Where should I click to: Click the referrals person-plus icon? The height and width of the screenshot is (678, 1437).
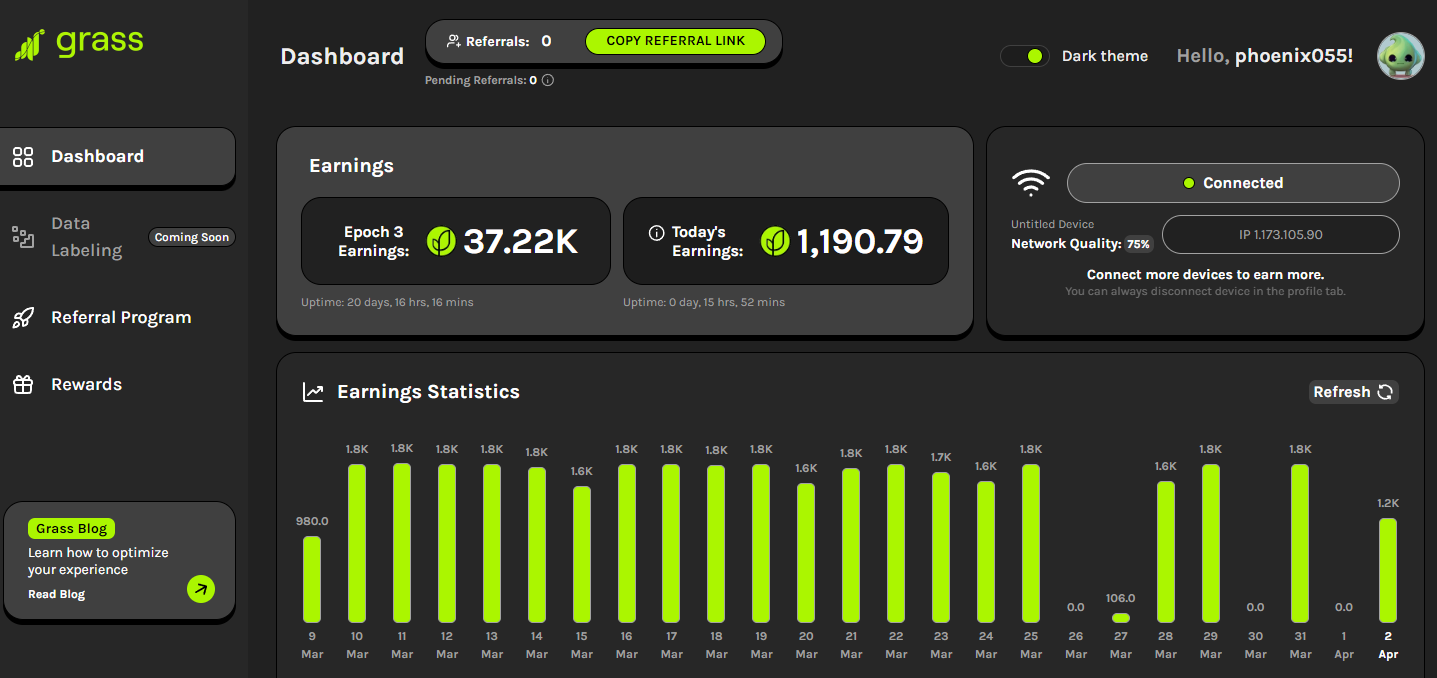pyautogui.click(x=453, y=42)
